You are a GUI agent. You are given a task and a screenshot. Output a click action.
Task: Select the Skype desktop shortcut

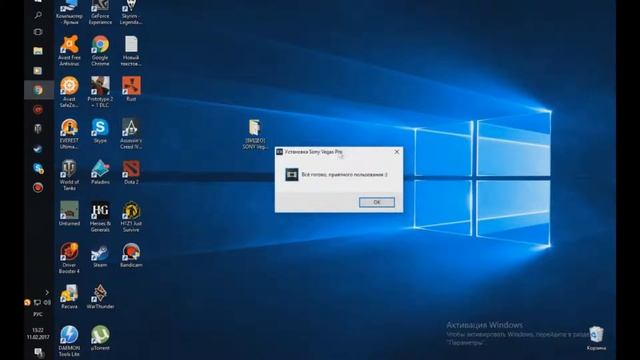100,131
